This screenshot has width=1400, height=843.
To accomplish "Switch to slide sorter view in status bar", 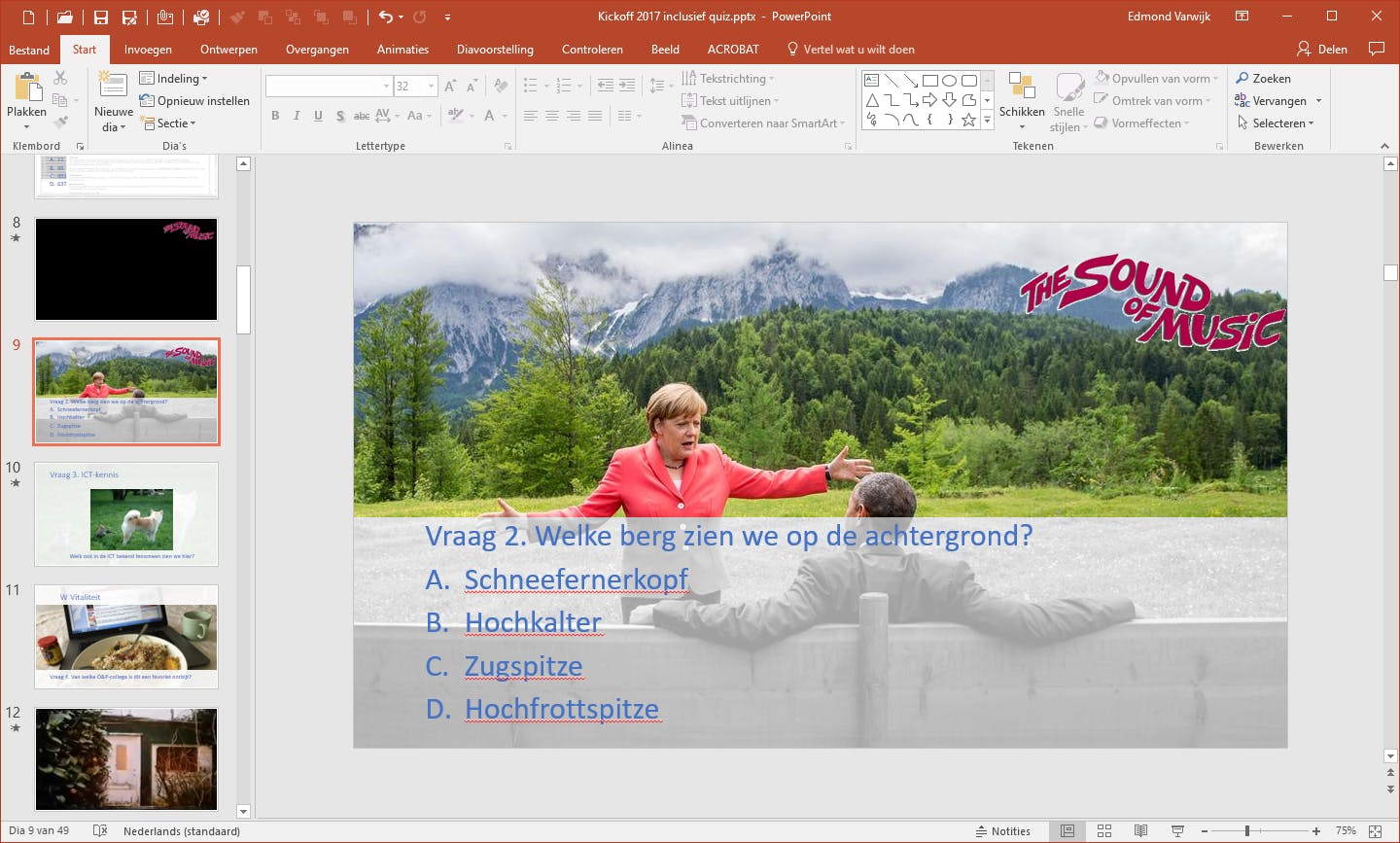I will pyautogui.click(x=1104, y=831).
